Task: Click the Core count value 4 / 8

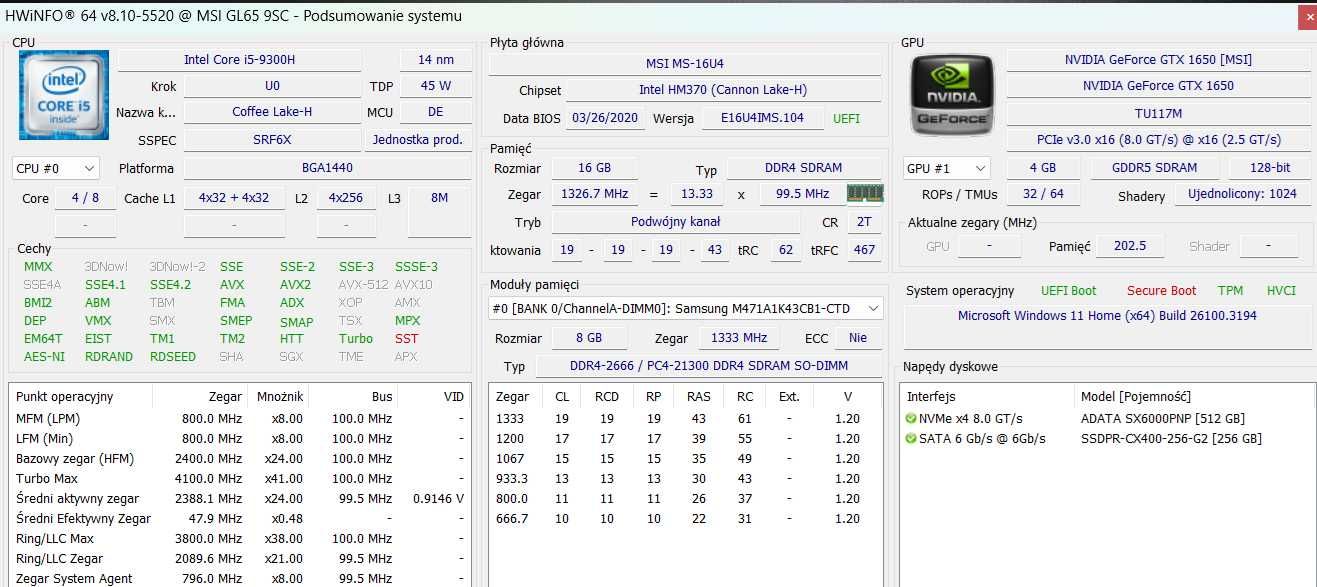Action: (x=85, y=198)
